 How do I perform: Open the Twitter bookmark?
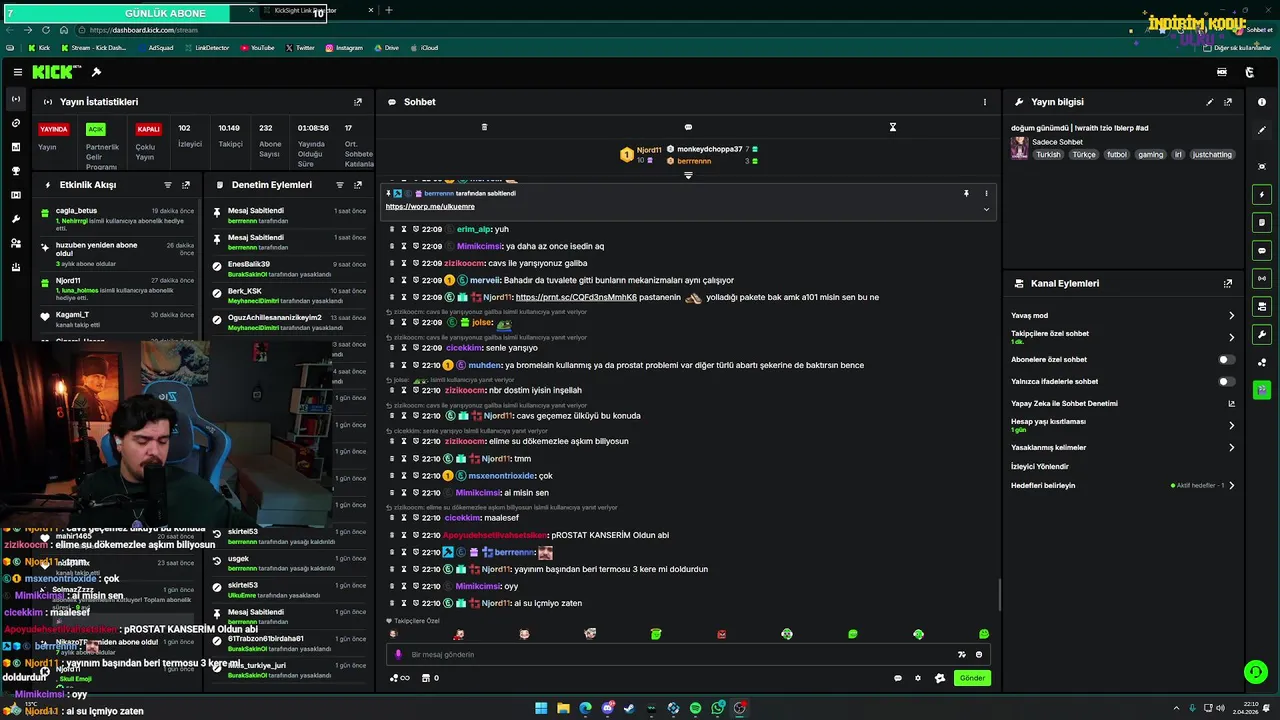pyautogui.click(x=300, y=48)
